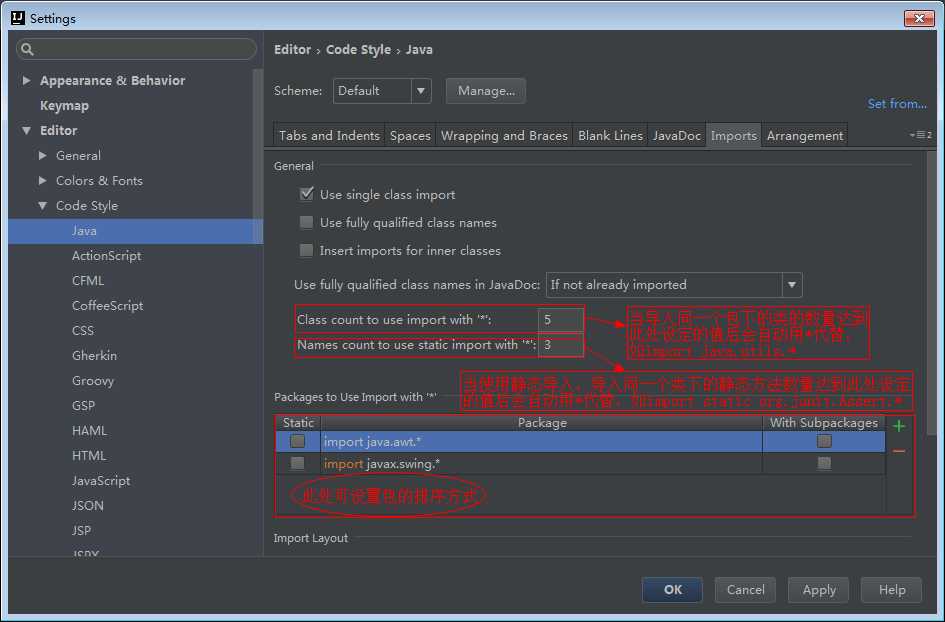Select ActionScript code style

click(x=106, y=256)
